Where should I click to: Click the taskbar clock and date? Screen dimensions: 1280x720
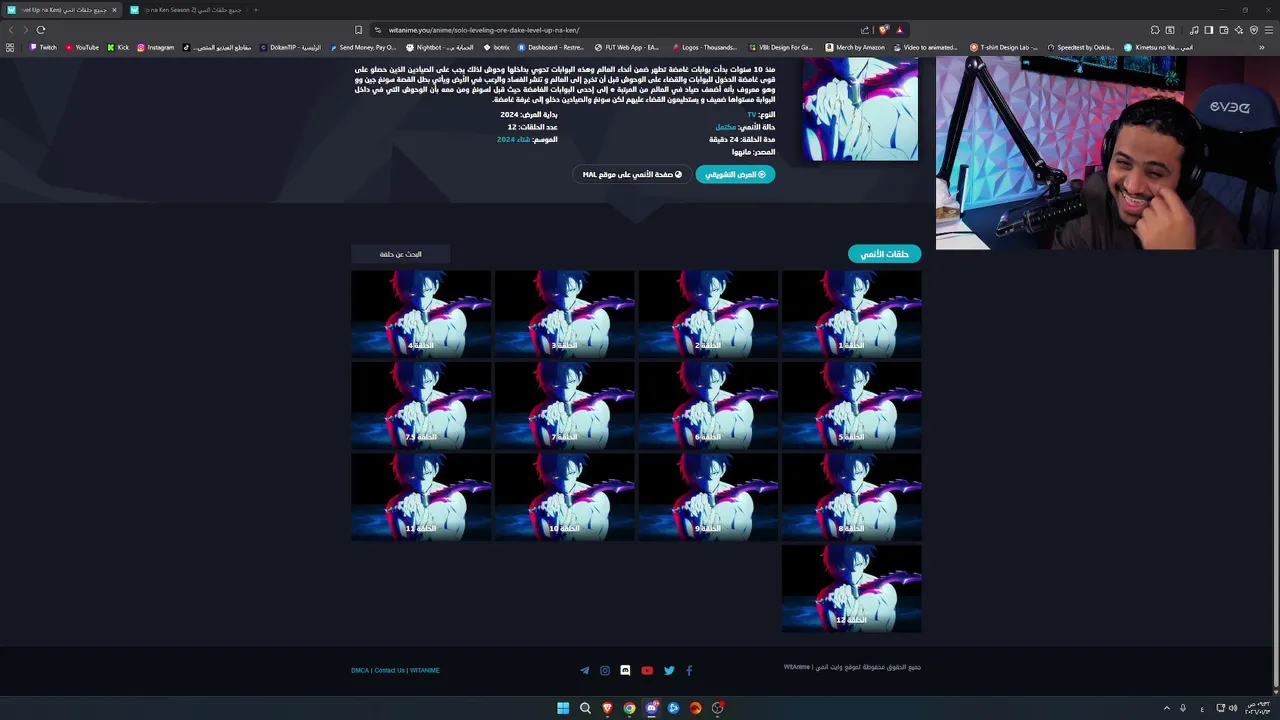[x=1257, y=708]
